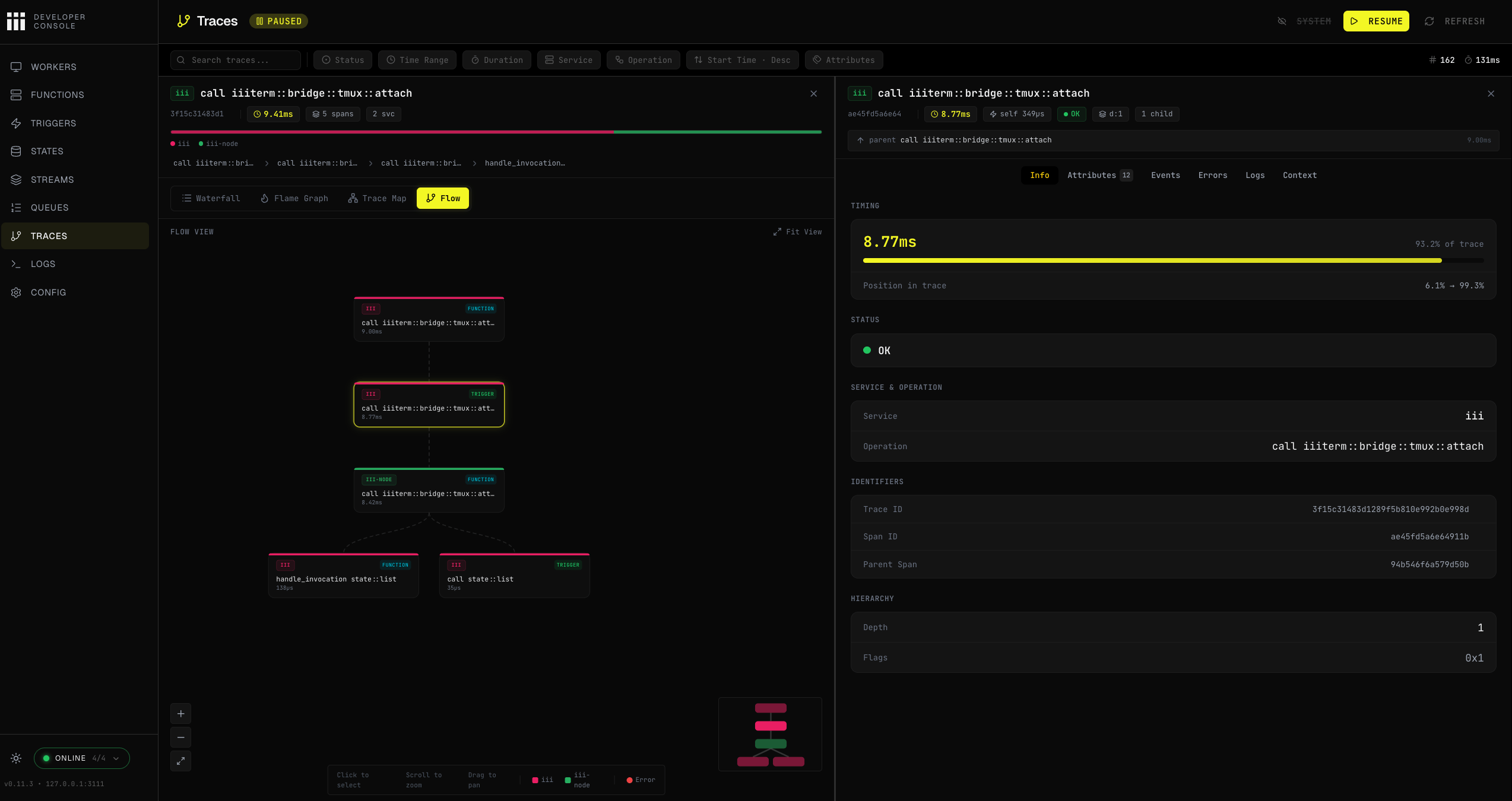Image resolution: width=1512 pixels, height=801 pixels.
Task: Select the handle_invocation state::list node
Action: [x=344, y=576]
